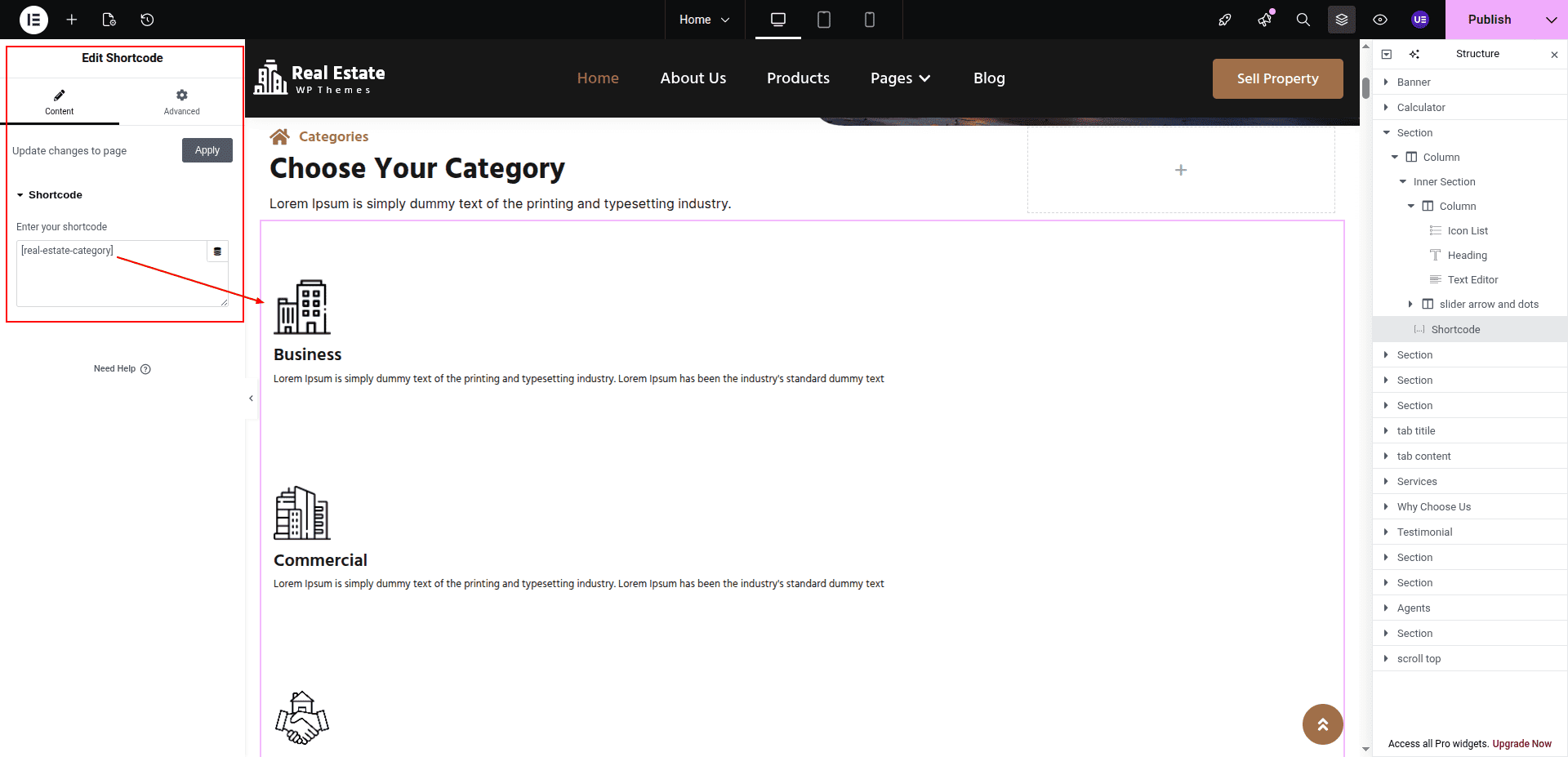Switch to tablet device view

point(824,20)
